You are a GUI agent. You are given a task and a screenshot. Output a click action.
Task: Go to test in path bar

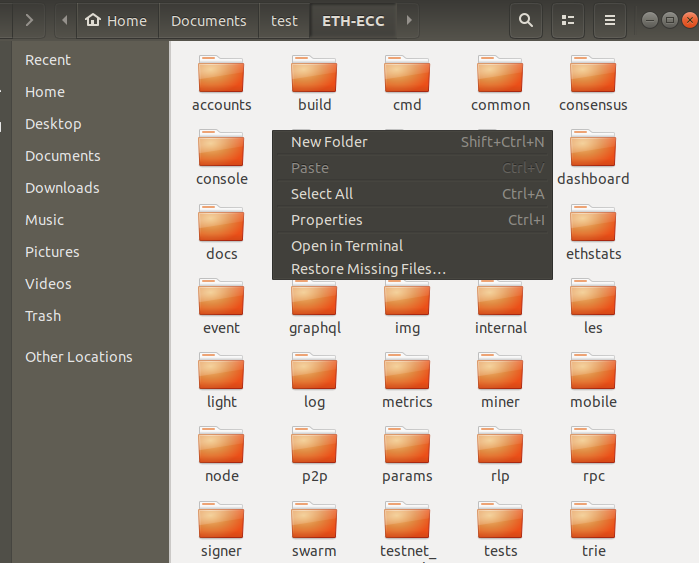(284, 21)
